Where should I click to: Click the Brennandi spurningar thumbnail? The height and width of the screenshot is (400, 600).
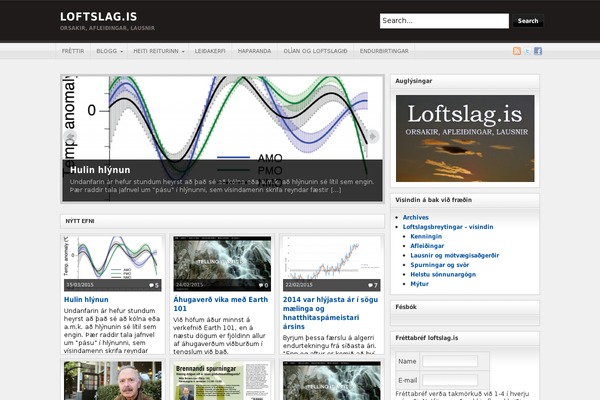[x=222, y=380]
